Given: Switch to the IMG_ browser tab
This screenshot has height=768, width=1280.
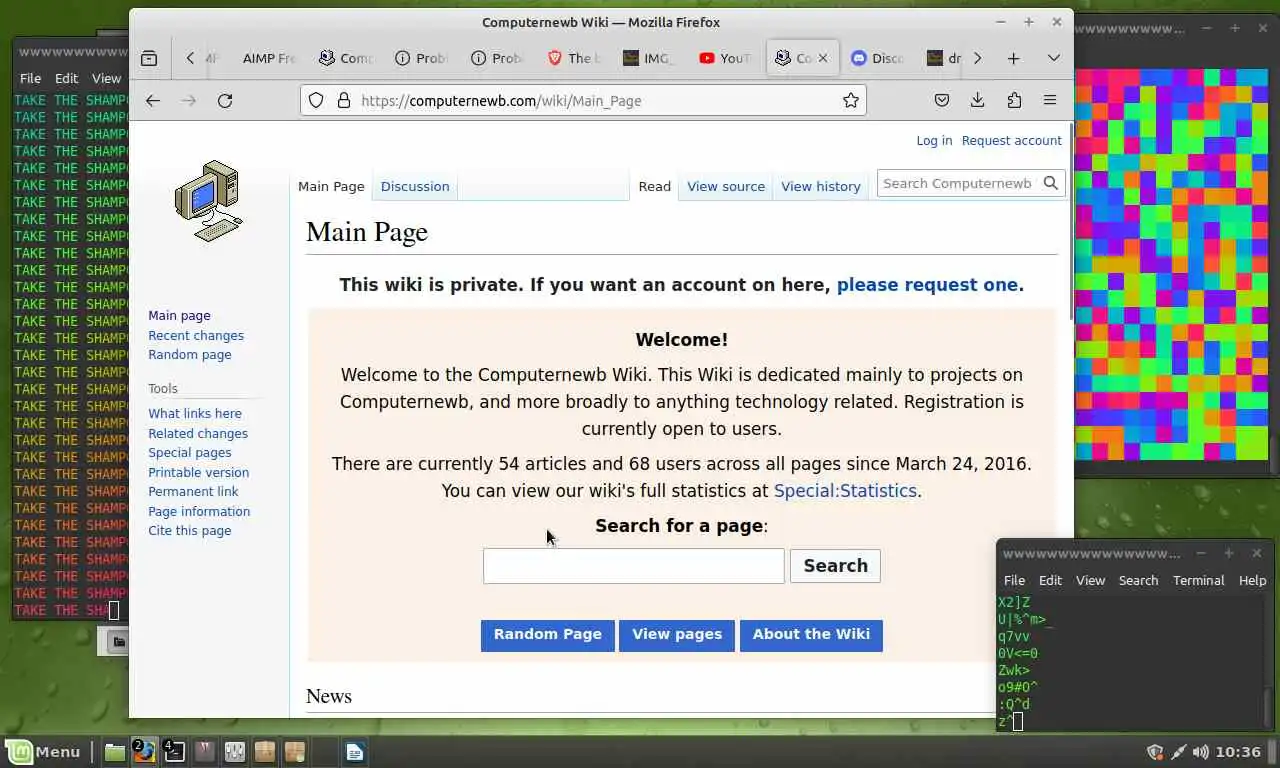Looking at the screenshot, I should tap(649, 58).
